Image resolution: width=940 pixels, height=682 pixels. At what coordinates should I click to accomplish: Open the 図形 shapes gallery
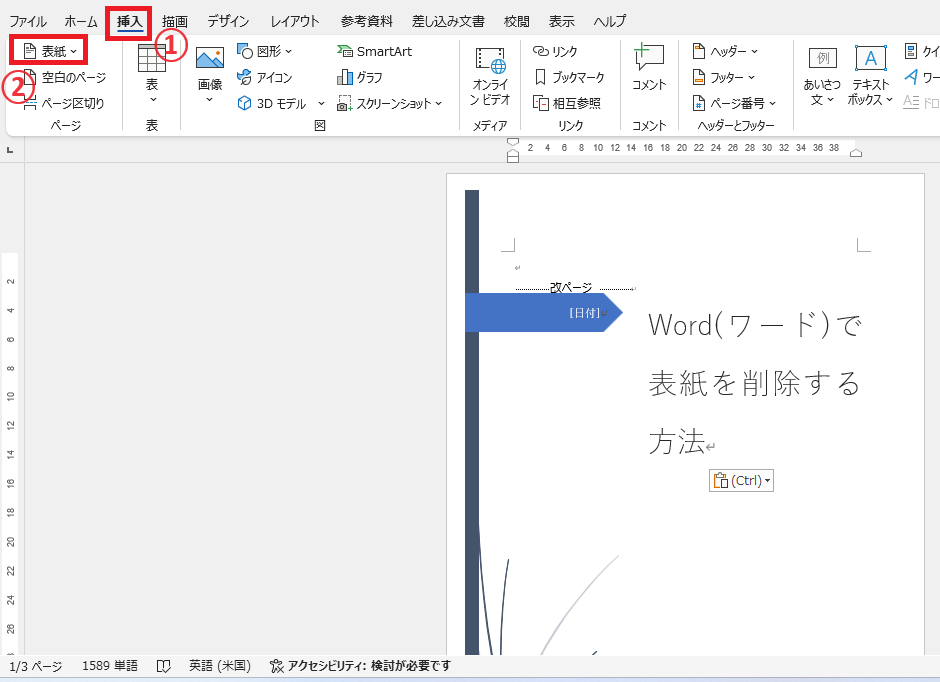[x=265, y=52]
